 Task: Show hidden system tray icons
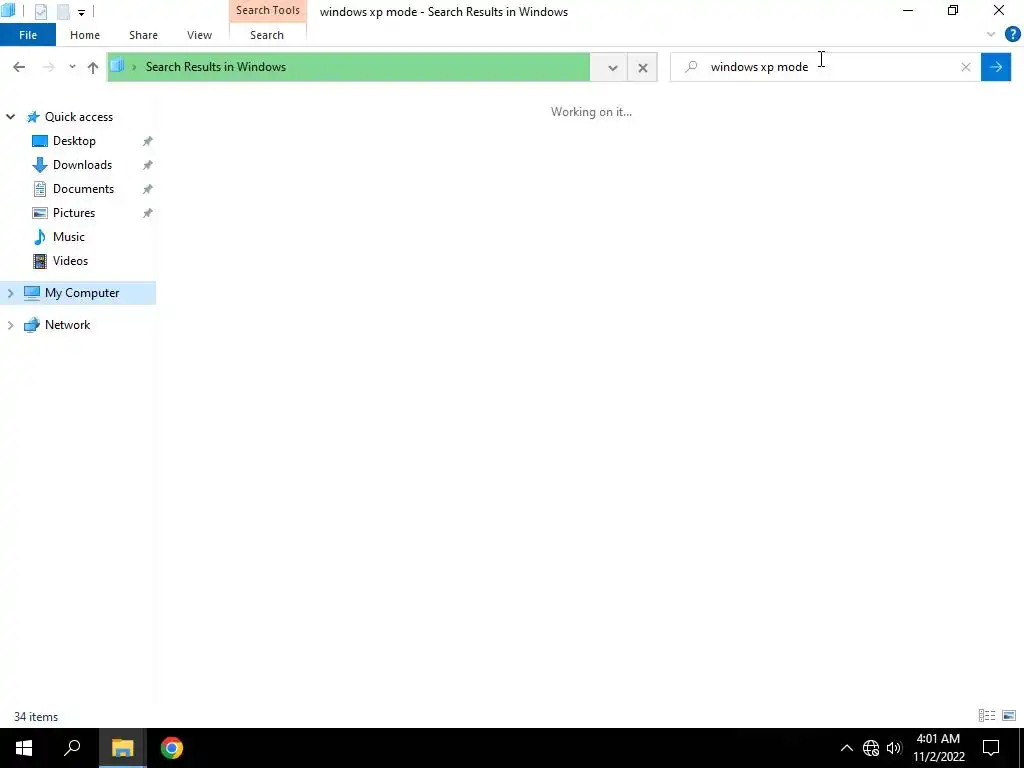click(846, 748)
